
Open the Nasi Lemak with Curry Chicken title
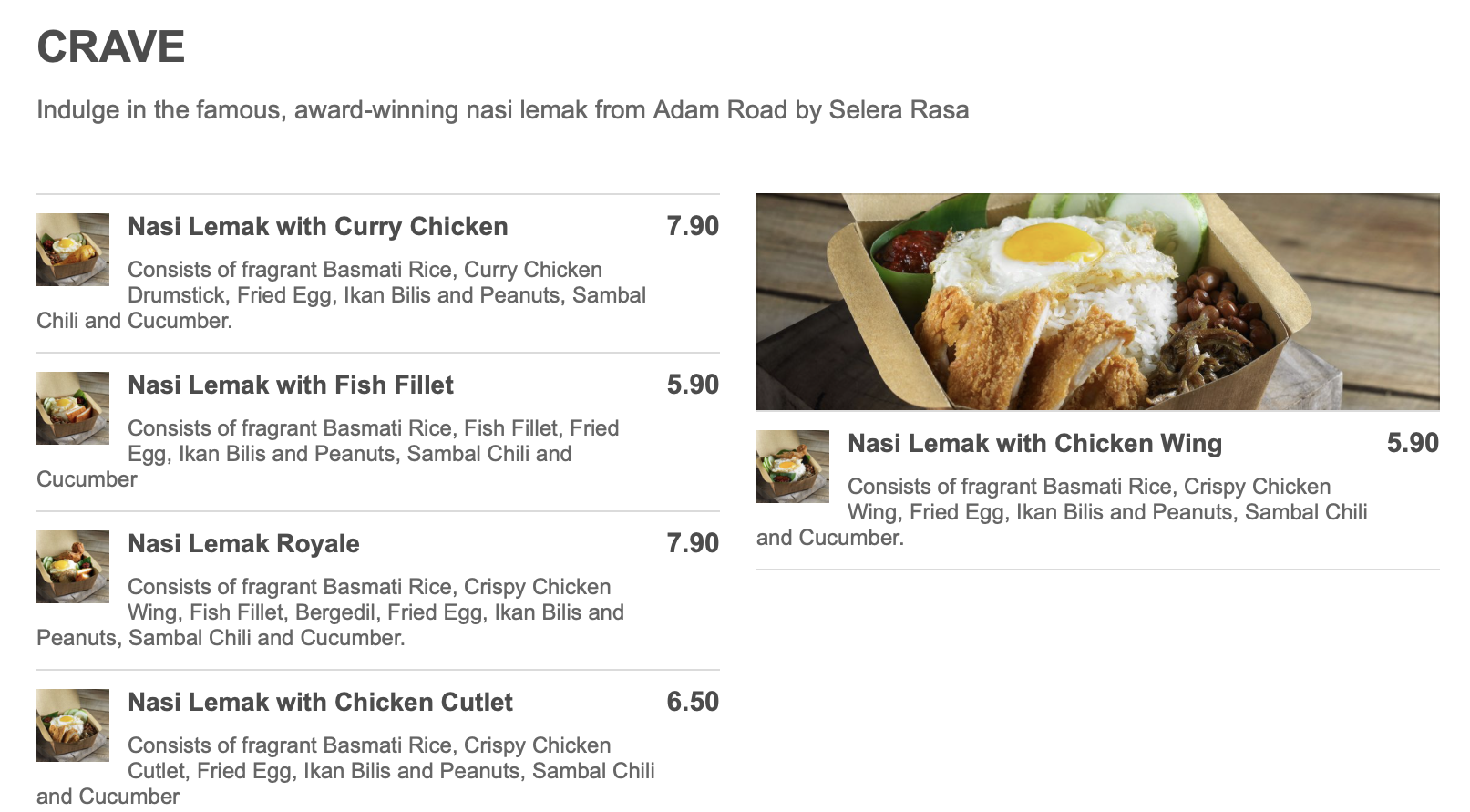click(317, 227)
